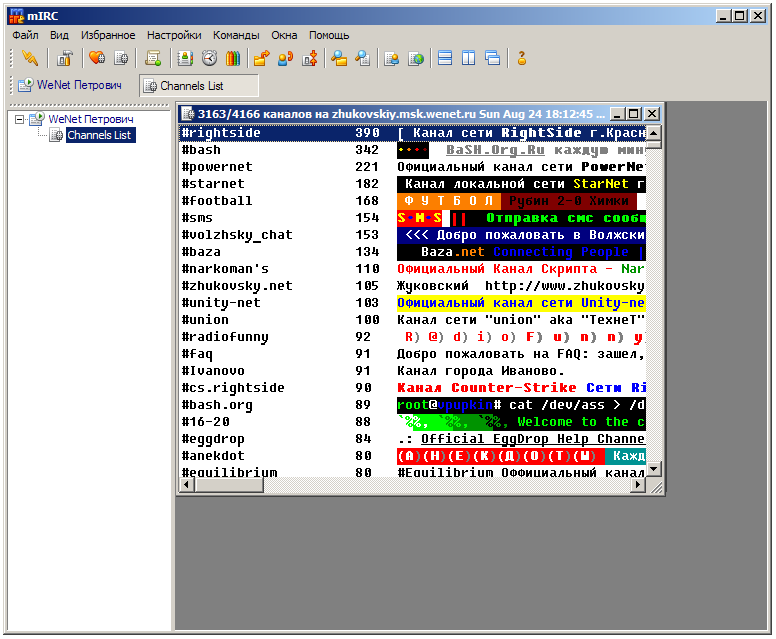Image resolution: width=776 pixels, height=639 pixels.
Task: Open the Помощь menu
Action: [x=329, y=35]
